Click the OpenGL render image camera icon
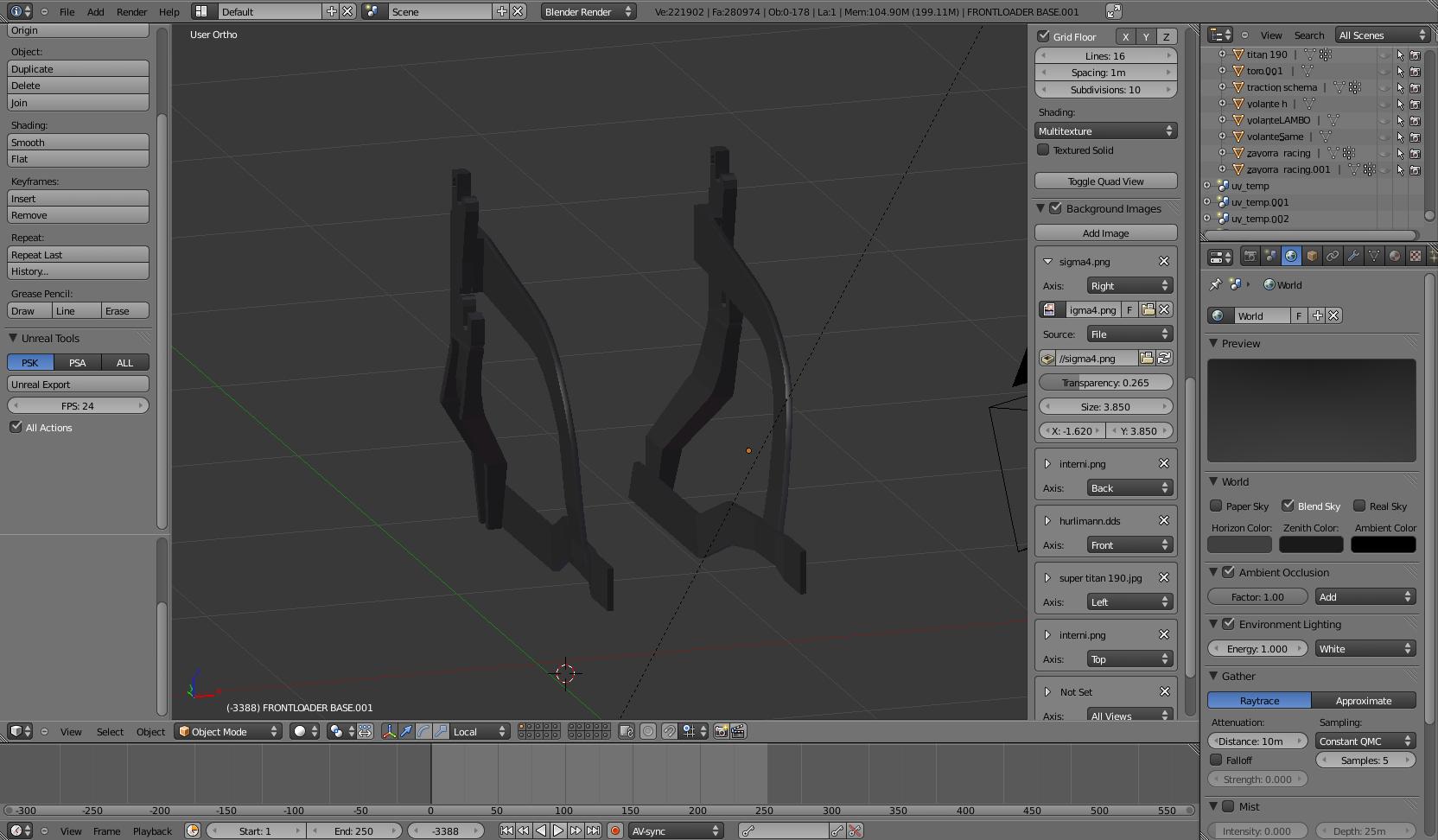The image size is (1438, 840). [x=722, y=731]
